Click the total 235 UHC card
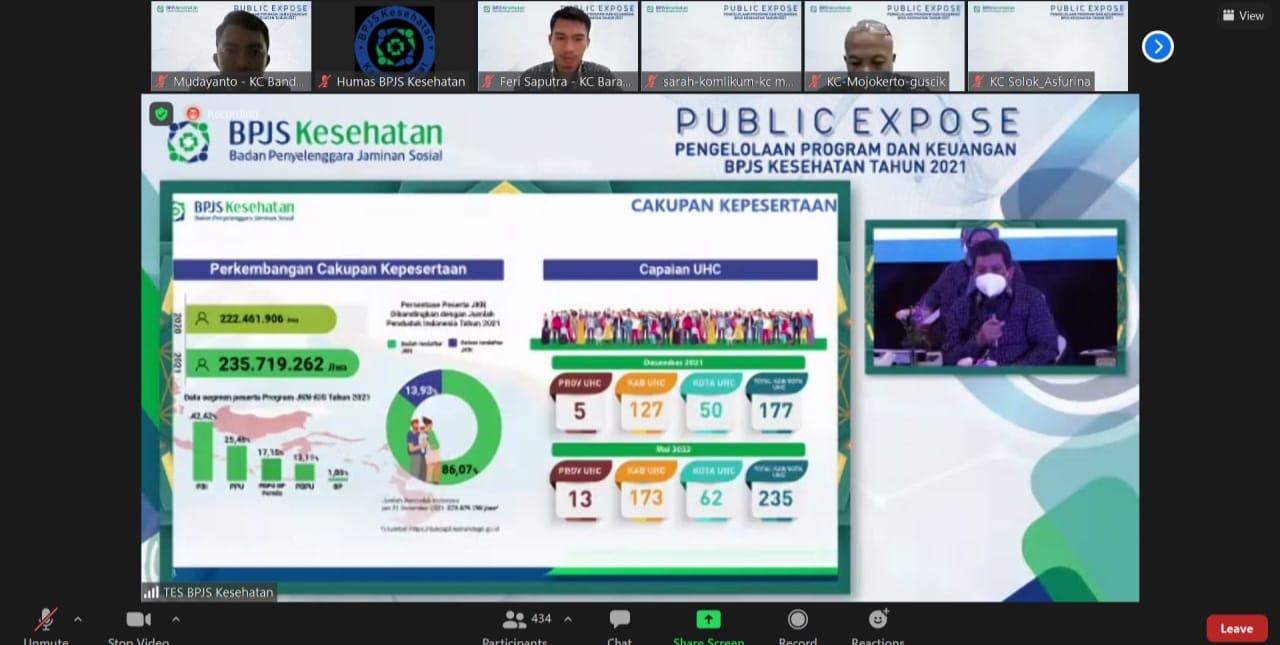 tap(775, 489)
